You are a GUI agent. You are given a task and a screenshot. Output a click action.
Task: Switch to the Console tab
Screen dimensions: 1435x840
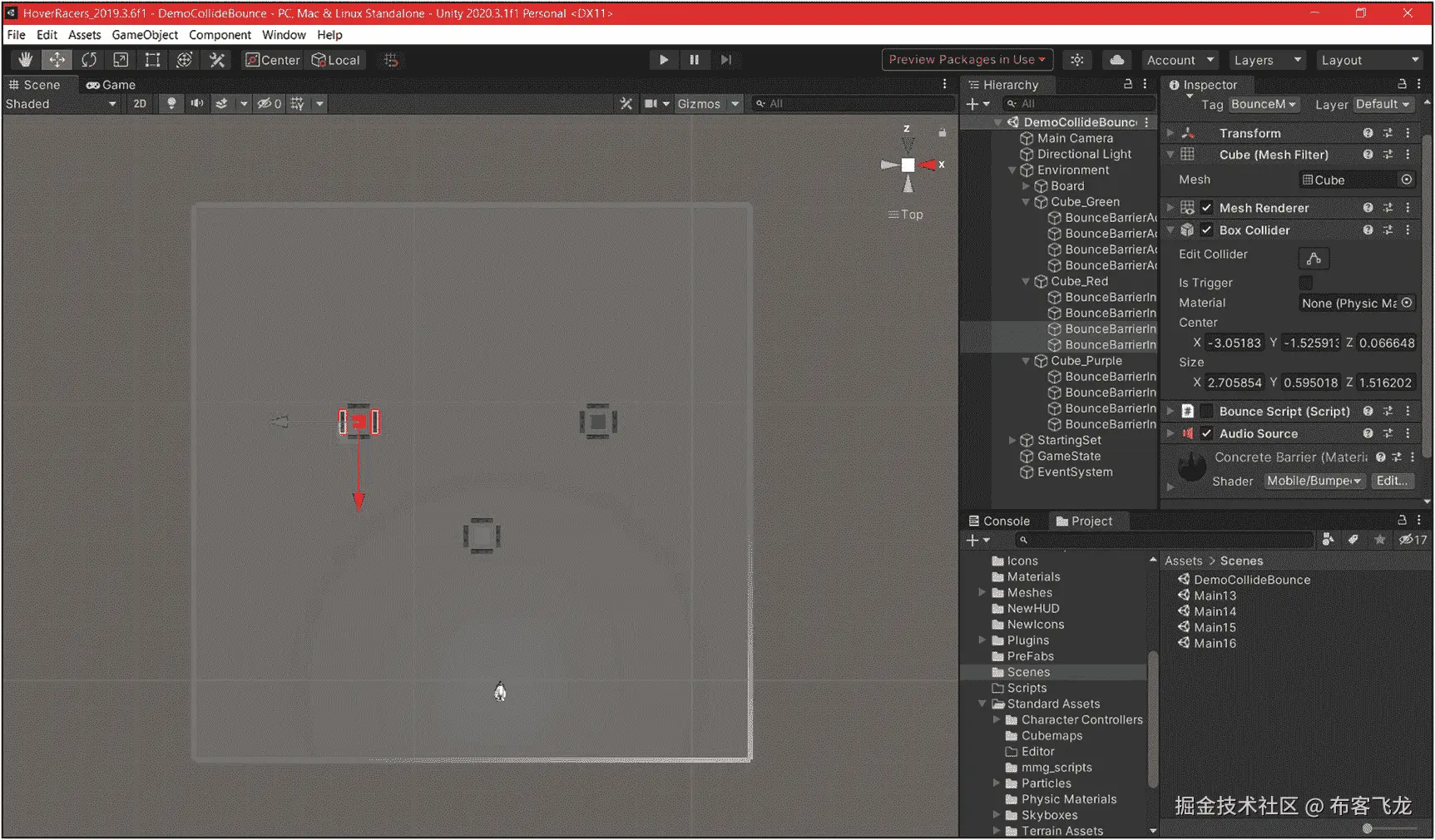[x=999, y=521]
